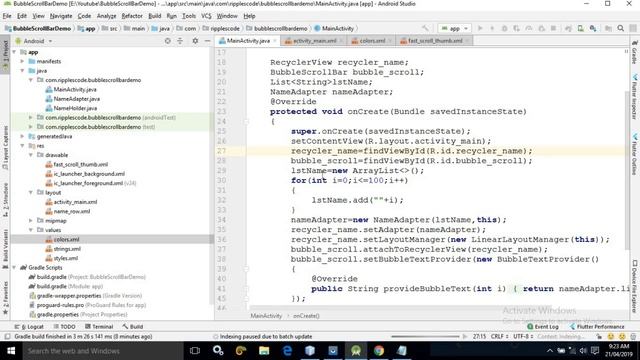640x360 pixels.
Task: Click the Search Everywhere magnifier icon
Action: 621,28
